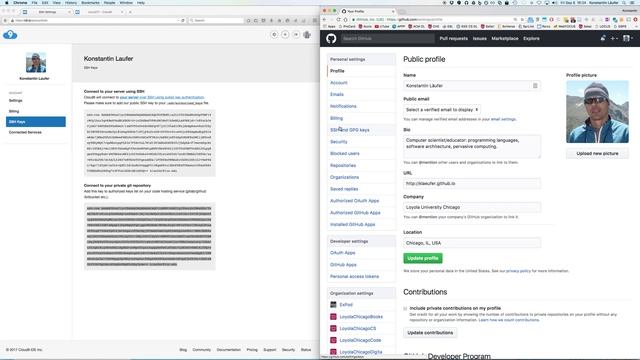The width and height of the screenshot is (640, 360).
Task: Select Profile in GitHub personal settings
Action: (x=361, y=71)
